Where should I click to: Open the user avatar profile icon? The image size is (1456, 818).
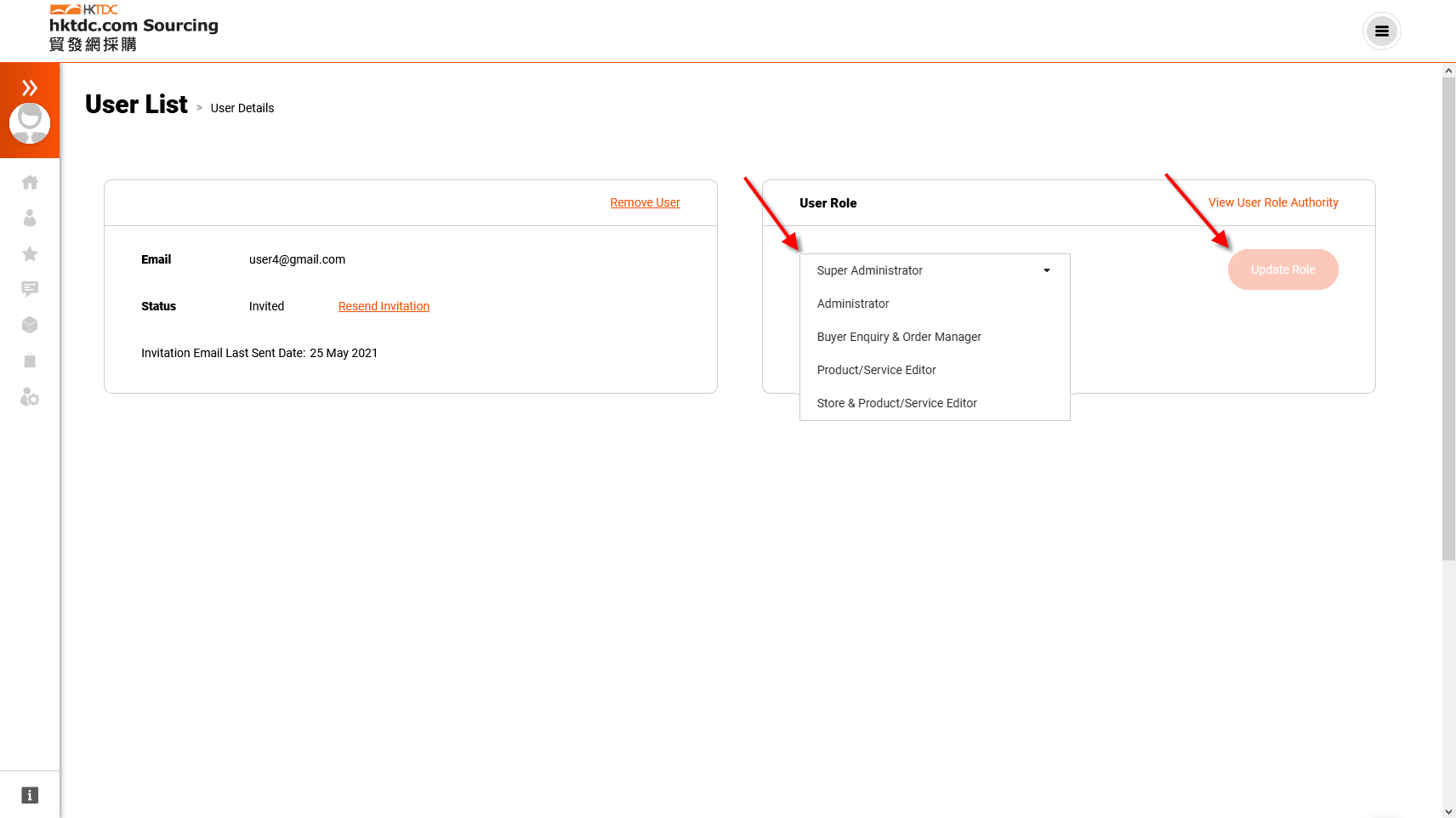pyautogui.click(x=30, y=123)
